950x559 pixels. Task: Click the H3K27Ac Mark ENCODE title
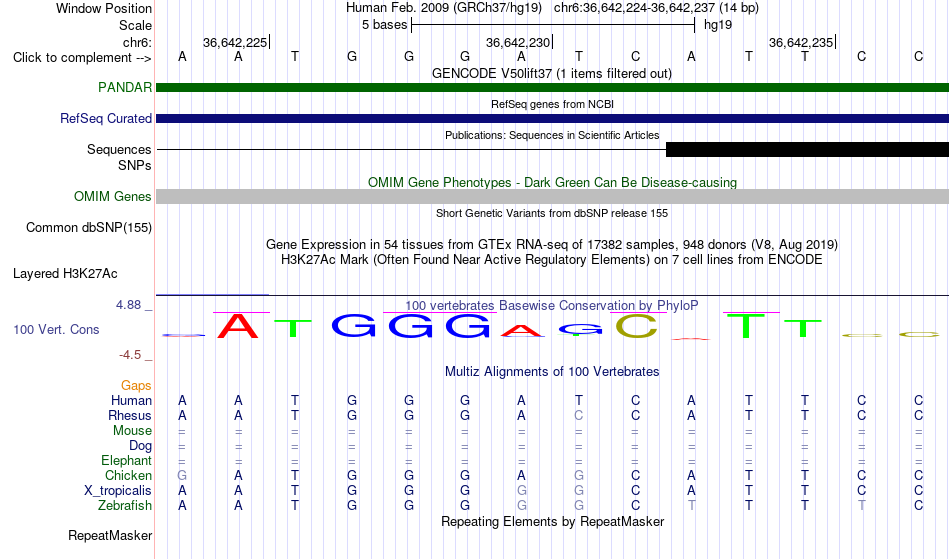[x=552, y=260]
